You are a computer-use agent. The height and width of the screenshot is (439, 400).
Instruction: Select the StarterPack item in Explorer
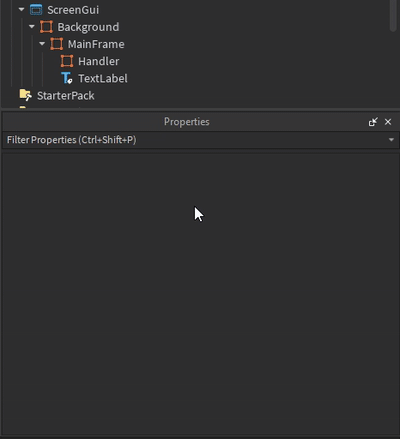pyautogui.click(x=66, y=96)
